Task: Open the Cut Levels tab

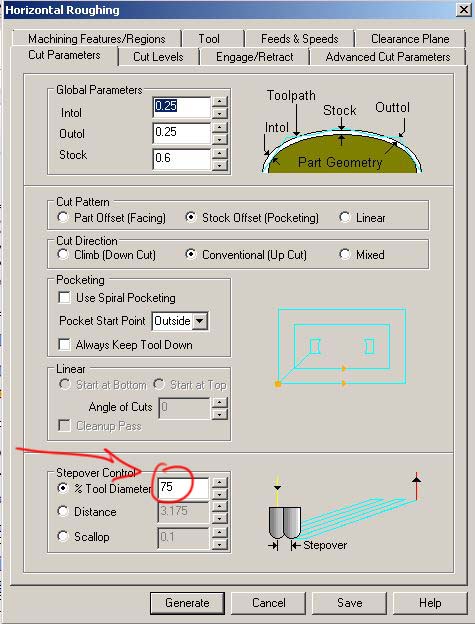Action: click(158, 57)
